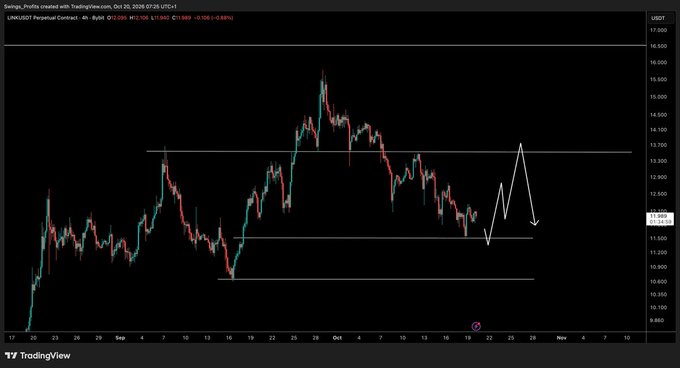The image size is (680, 368).
Task: Click the Nov label on the time axis
Action: point(562,338)
